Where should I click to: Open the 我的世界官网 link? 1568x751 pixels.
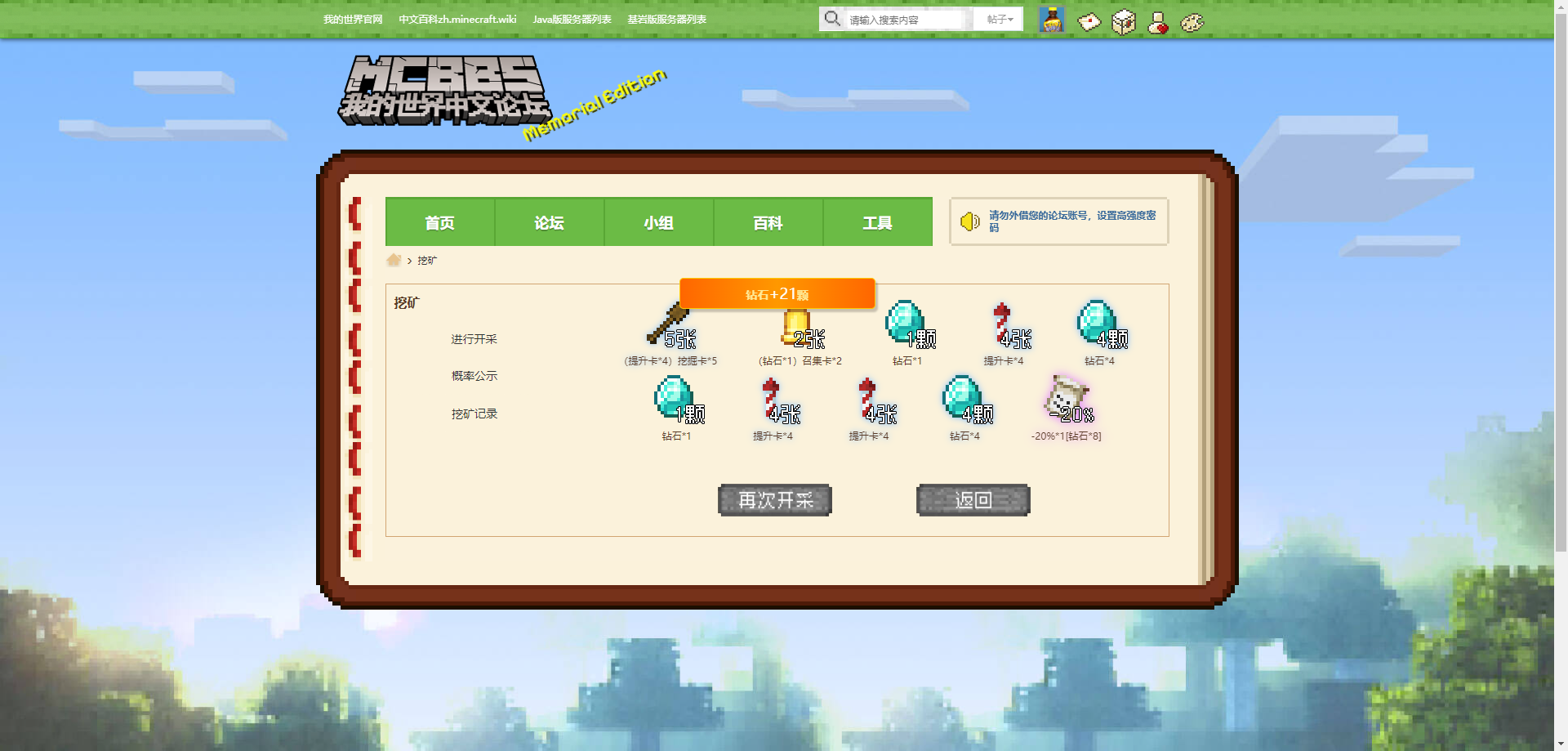(353, 19)
